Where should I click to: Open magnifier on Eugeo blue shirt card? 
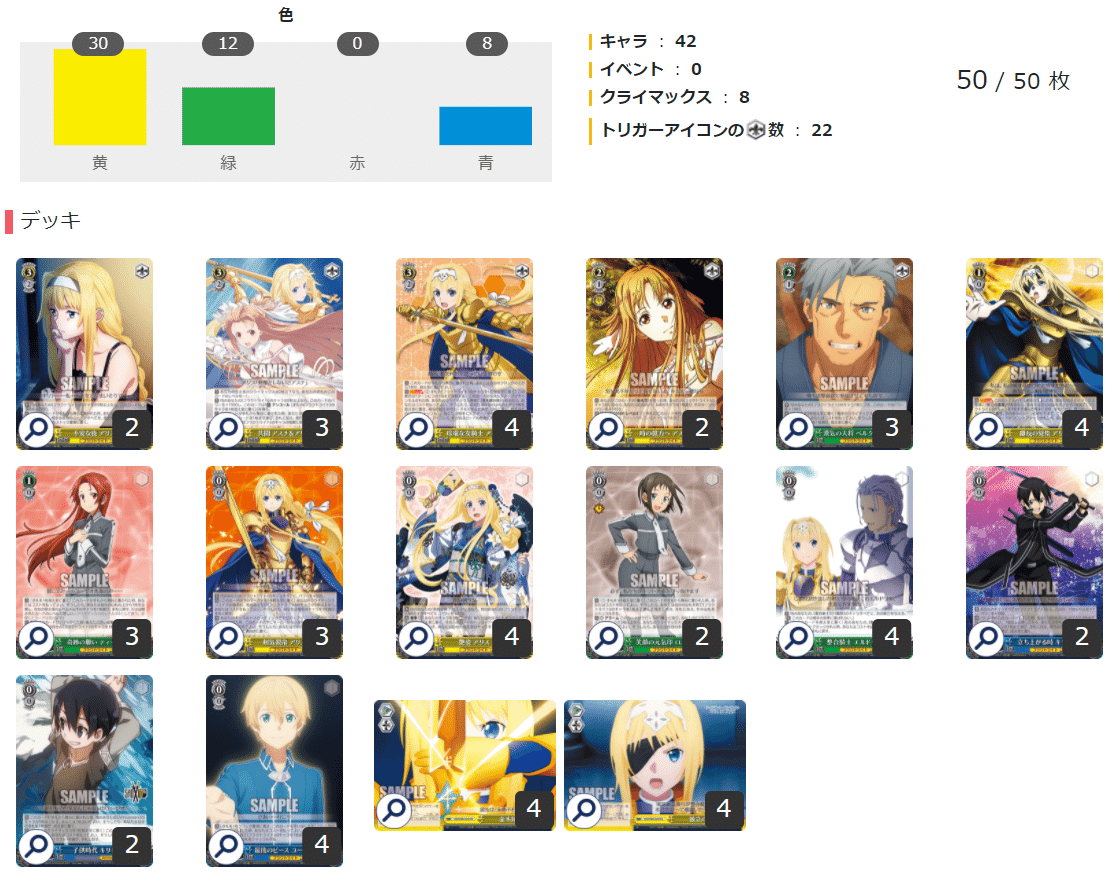tap(226, 847)
